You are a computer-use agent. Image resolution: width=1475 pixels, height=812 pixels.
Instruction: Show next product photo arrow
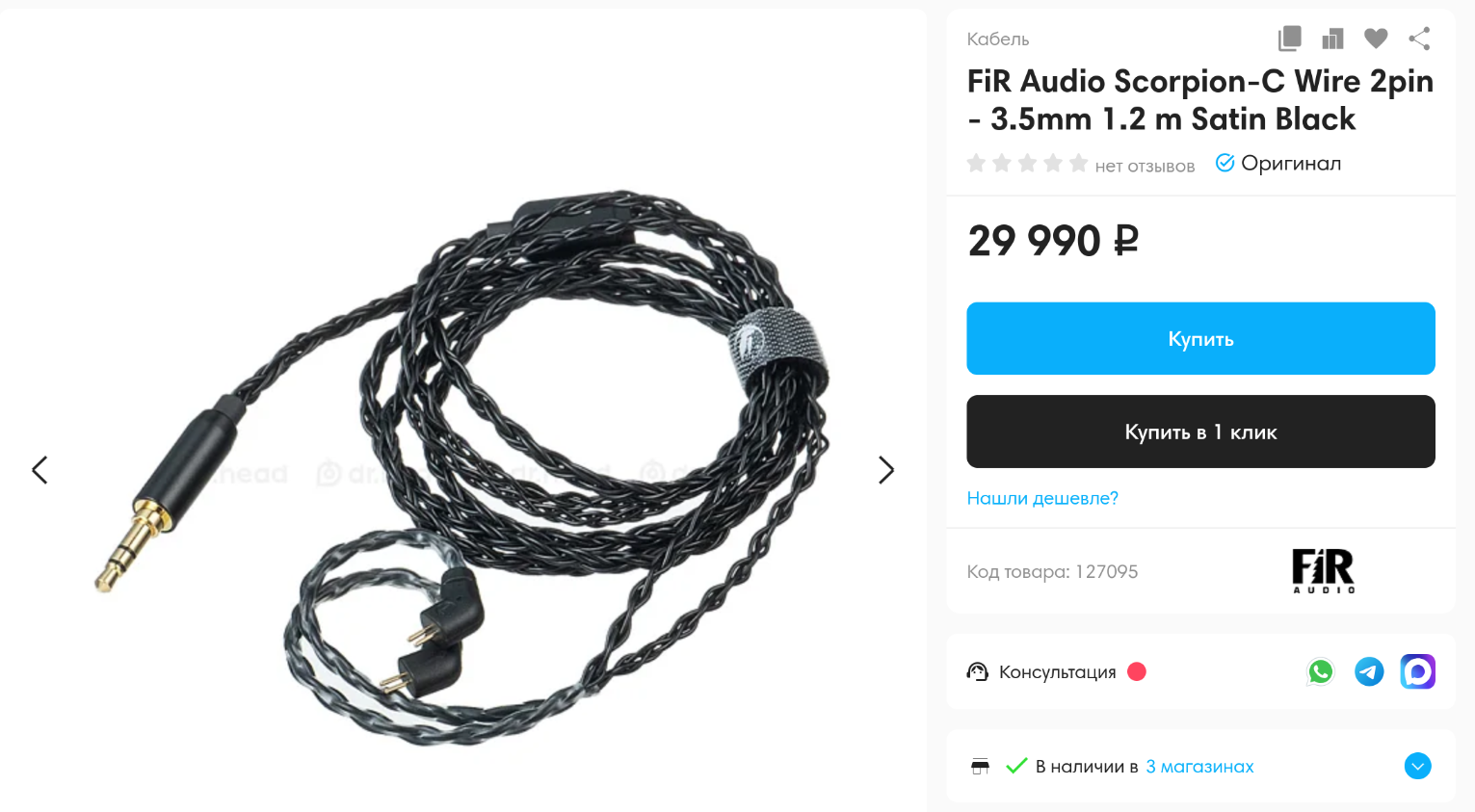click(886, 470)
